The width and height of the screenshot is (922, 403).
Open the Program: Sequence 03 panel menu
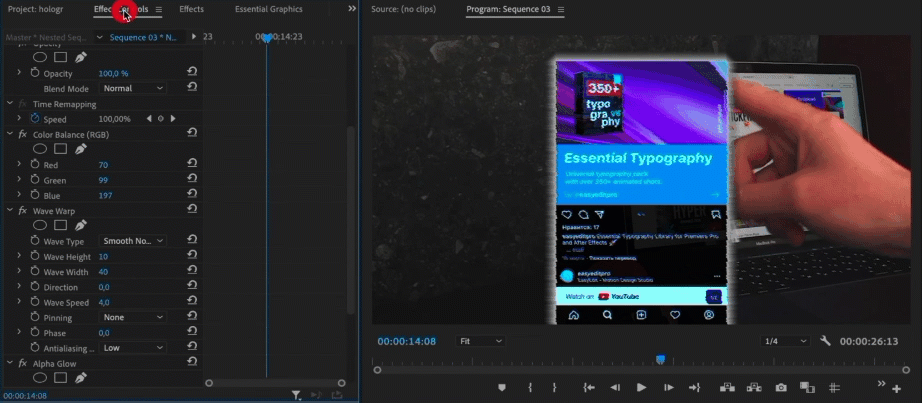tap(560, 9)
